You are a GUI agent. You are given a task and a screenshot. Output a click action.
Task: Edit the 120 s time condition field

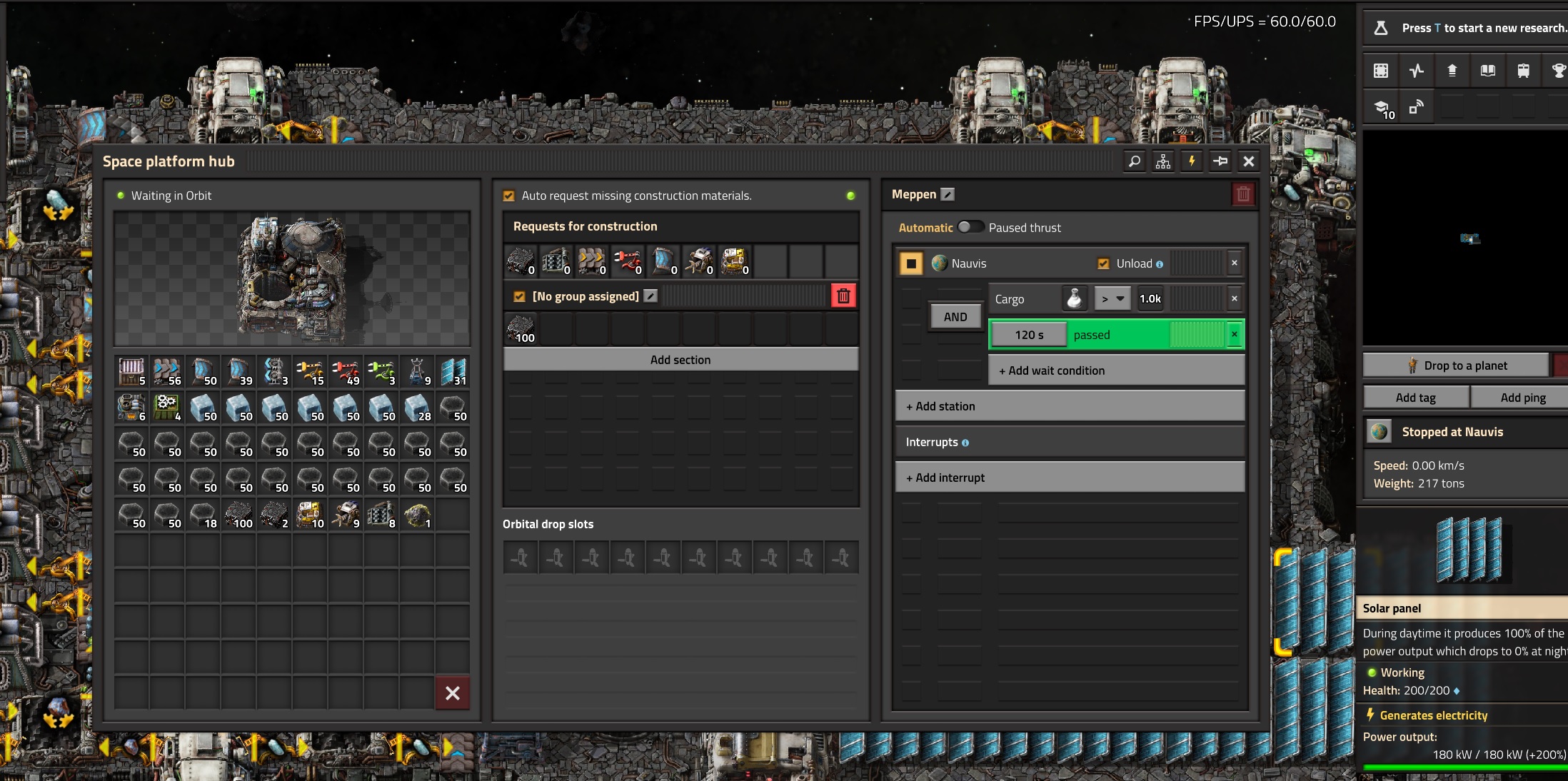point(1029,335)
